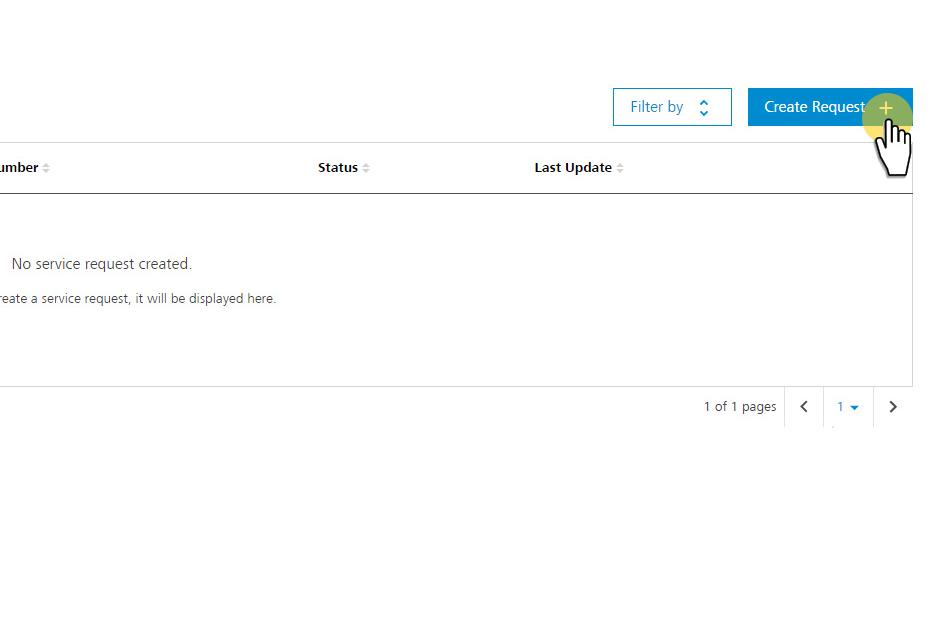The width and height of the screenshot is (937, 625).
Task: Click the sort arrows beside the Number column
Action: coord(46,168)
